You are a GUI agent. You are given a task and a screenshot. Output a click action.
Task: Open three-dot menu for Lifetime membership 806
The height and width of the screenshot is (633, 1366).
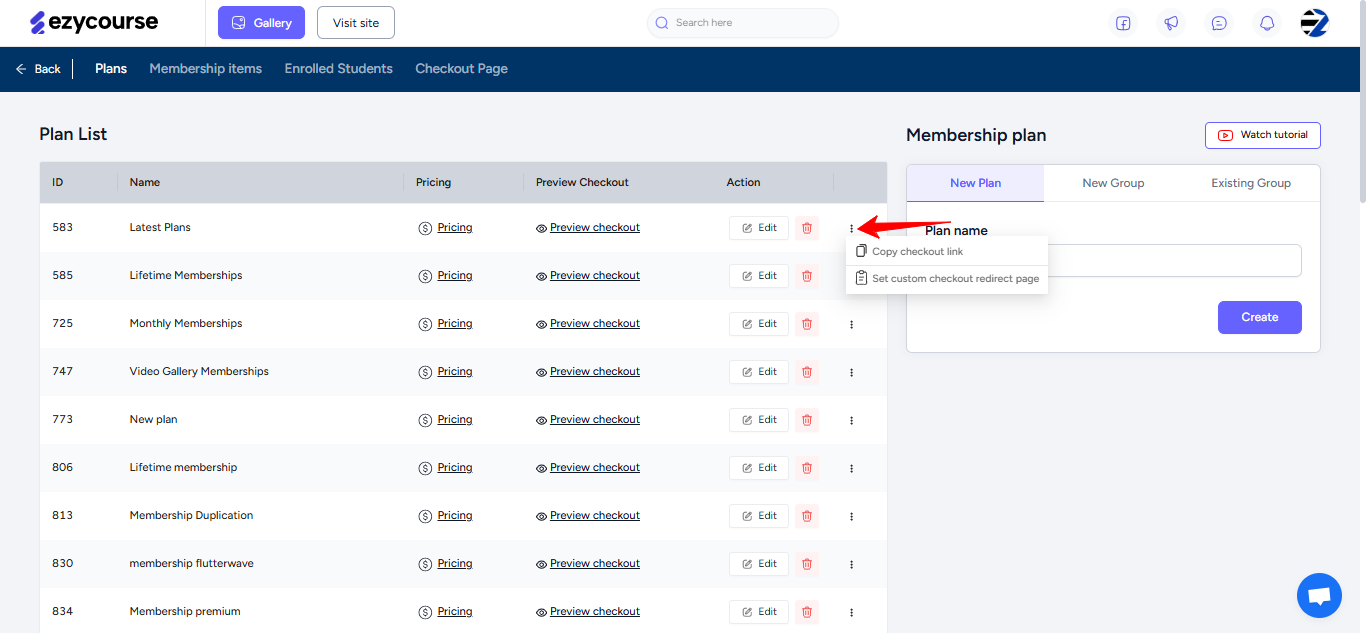[852, 468]
